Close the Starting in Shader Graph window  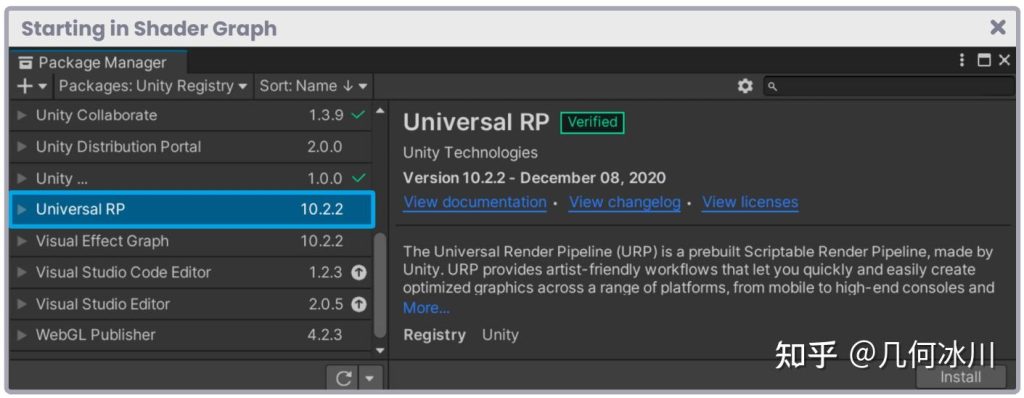click(998, 27)
